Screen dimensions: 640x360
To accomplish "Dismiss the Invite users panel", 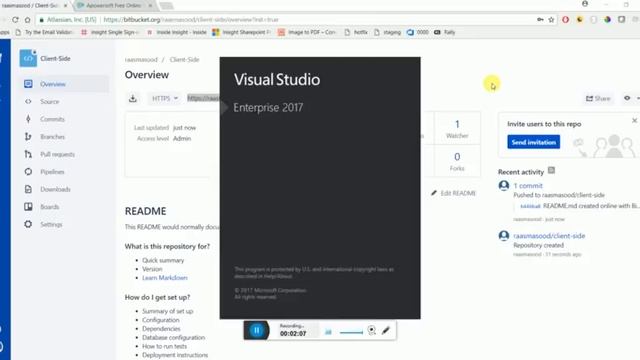I will click(x=634, y=120).
